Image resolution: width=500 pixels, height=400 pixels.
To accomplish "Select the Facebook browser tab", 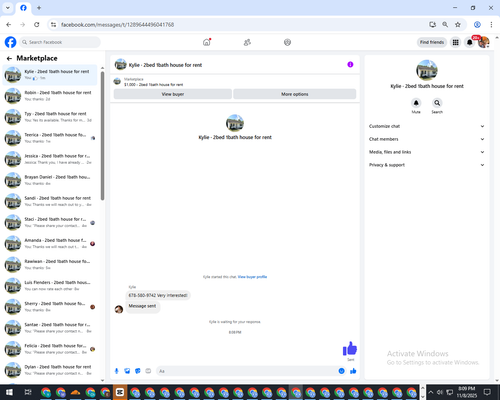I will coord(23,8).
